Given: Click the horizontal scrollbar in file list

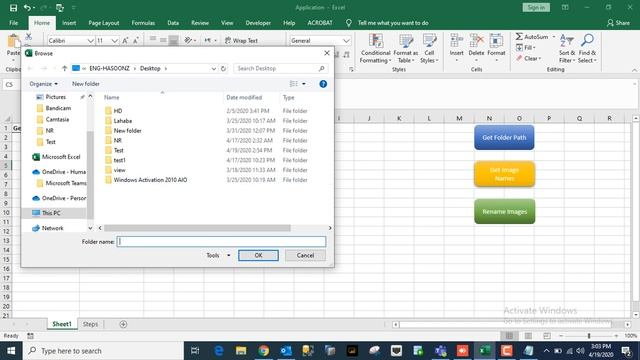Looking at the screenshot, I should (198, 228).
